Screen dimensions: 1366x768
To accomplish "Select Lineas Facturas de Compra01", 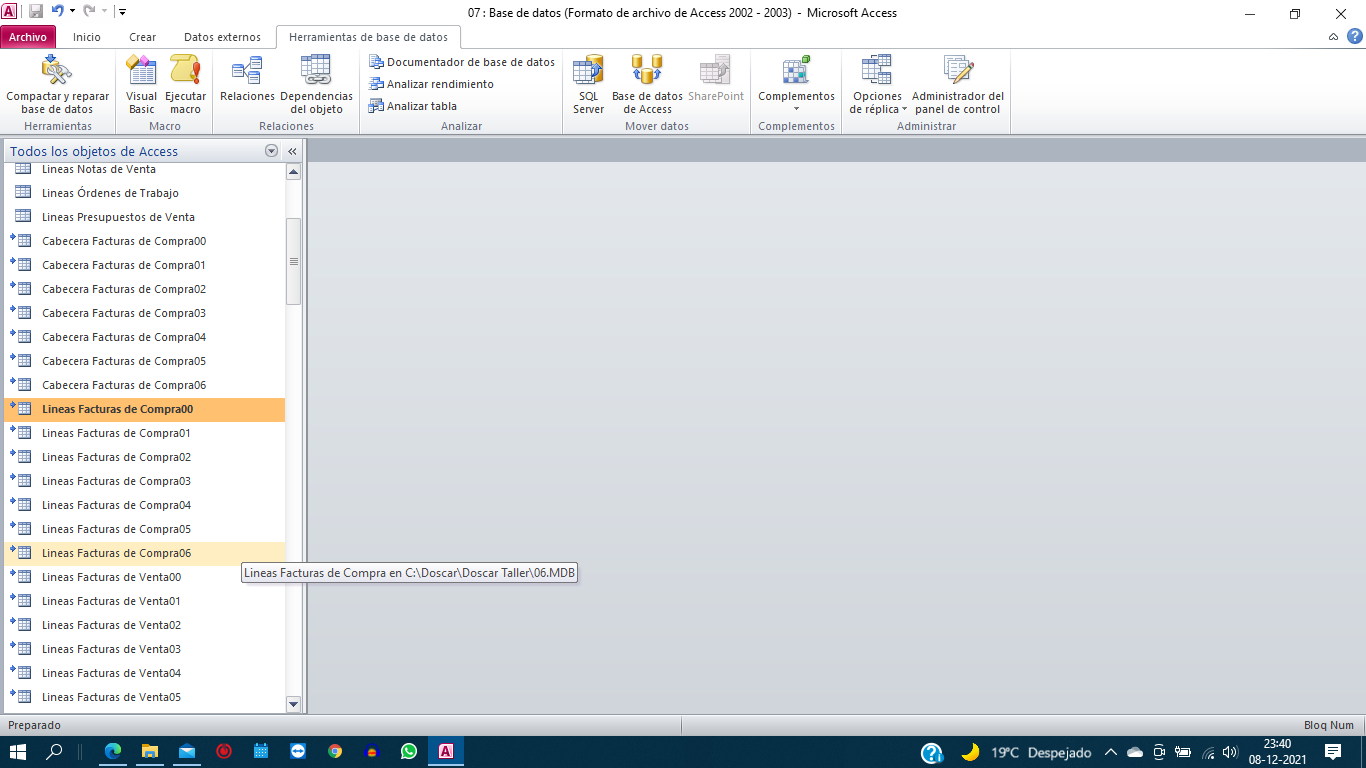I will (144, 433).
